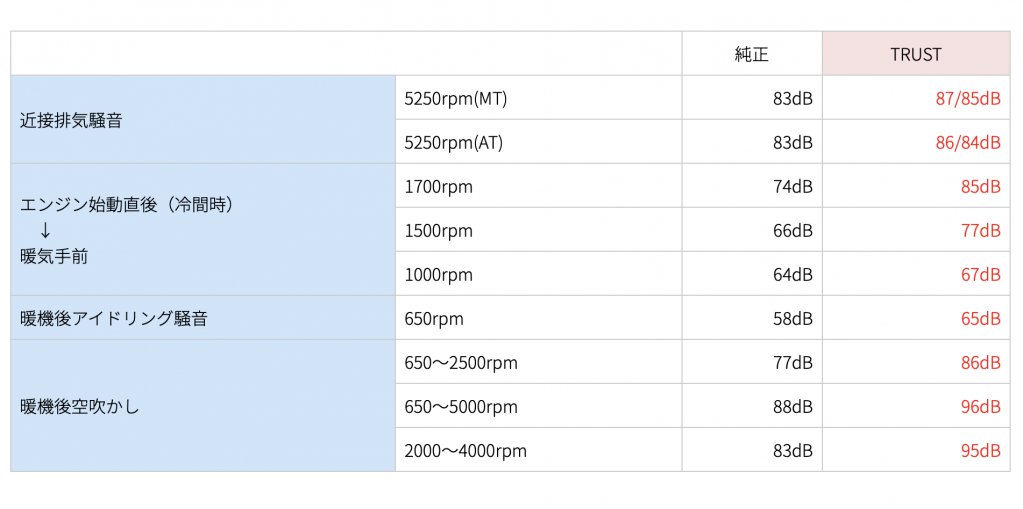This screenshot has width=1023, height=509.
Task: Select the 86/84dB TRUST value
Action: tap(968, 142)
